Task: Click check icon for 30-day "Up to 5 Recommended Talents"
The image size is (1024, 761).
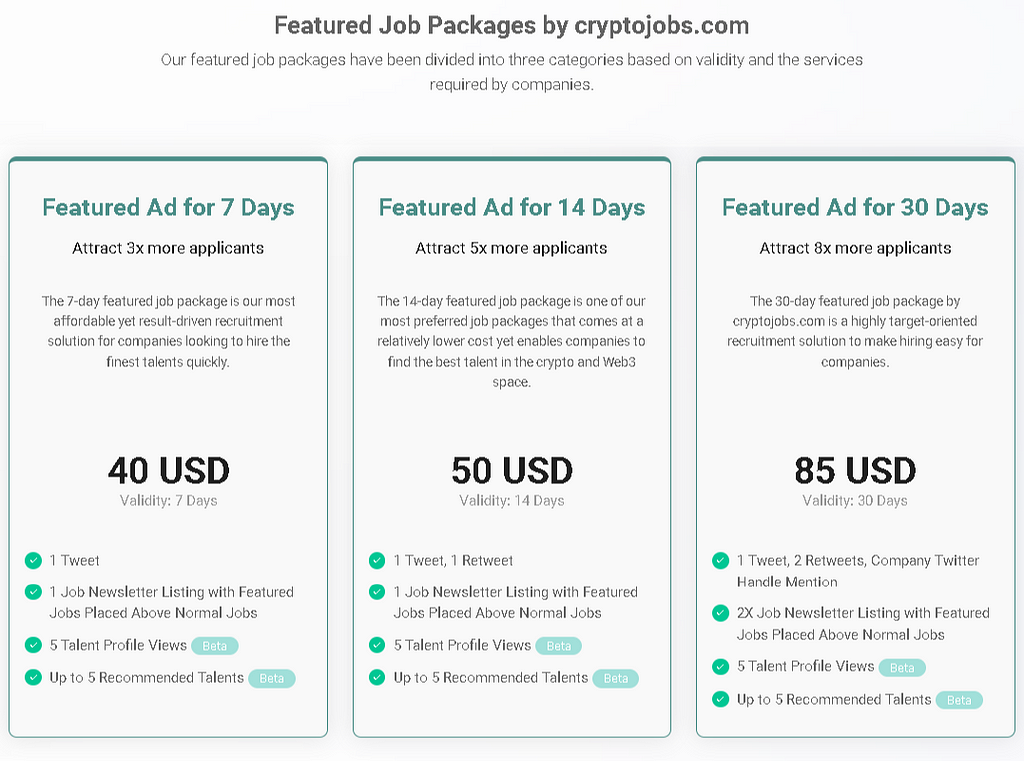Action: point(720,699)
